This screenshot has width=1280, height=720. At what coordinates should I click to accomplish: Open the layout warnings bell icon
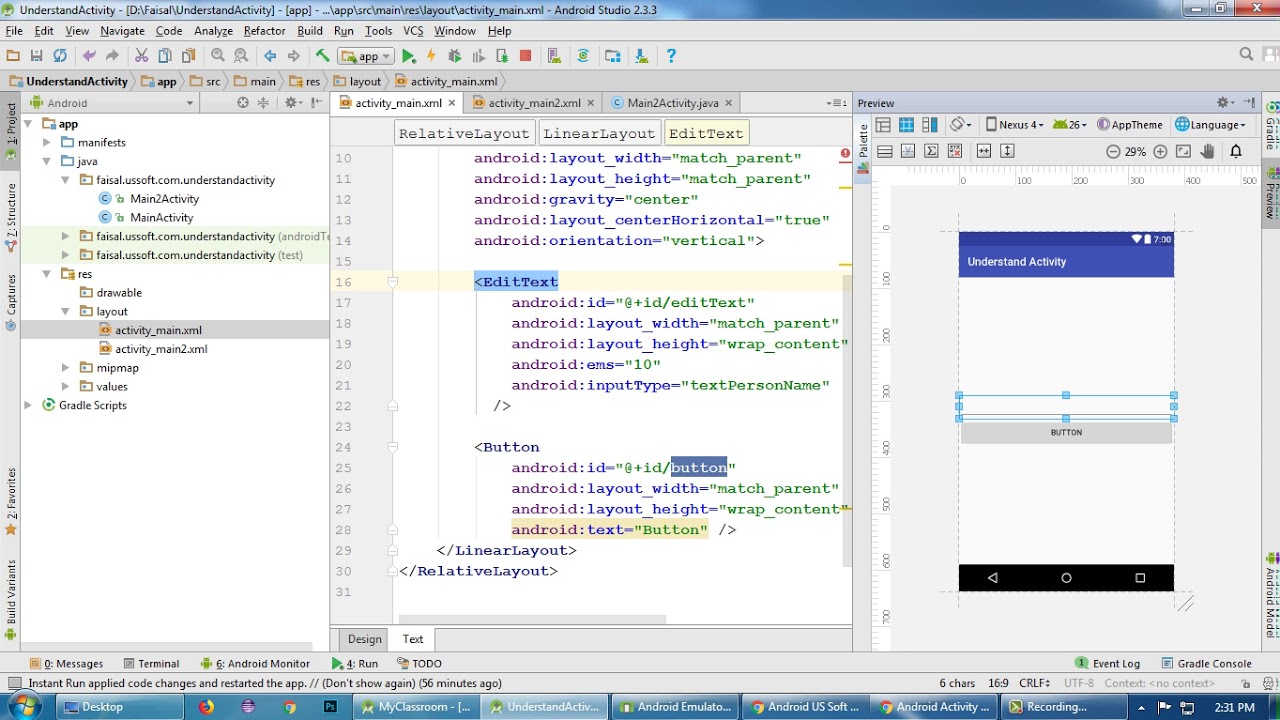coord(1236,152)
